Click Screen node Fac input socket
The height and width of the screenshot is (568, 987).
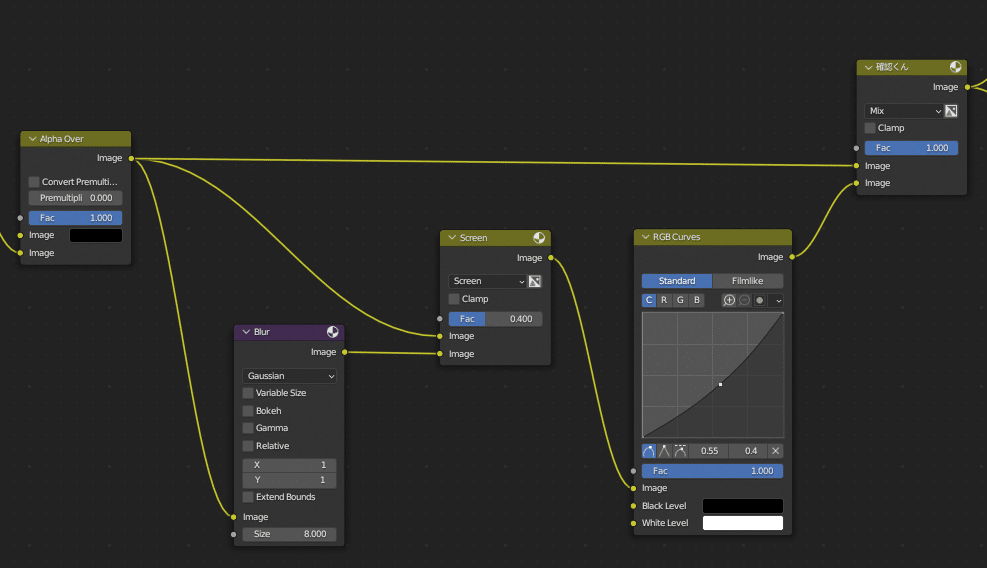click(439, 319)
